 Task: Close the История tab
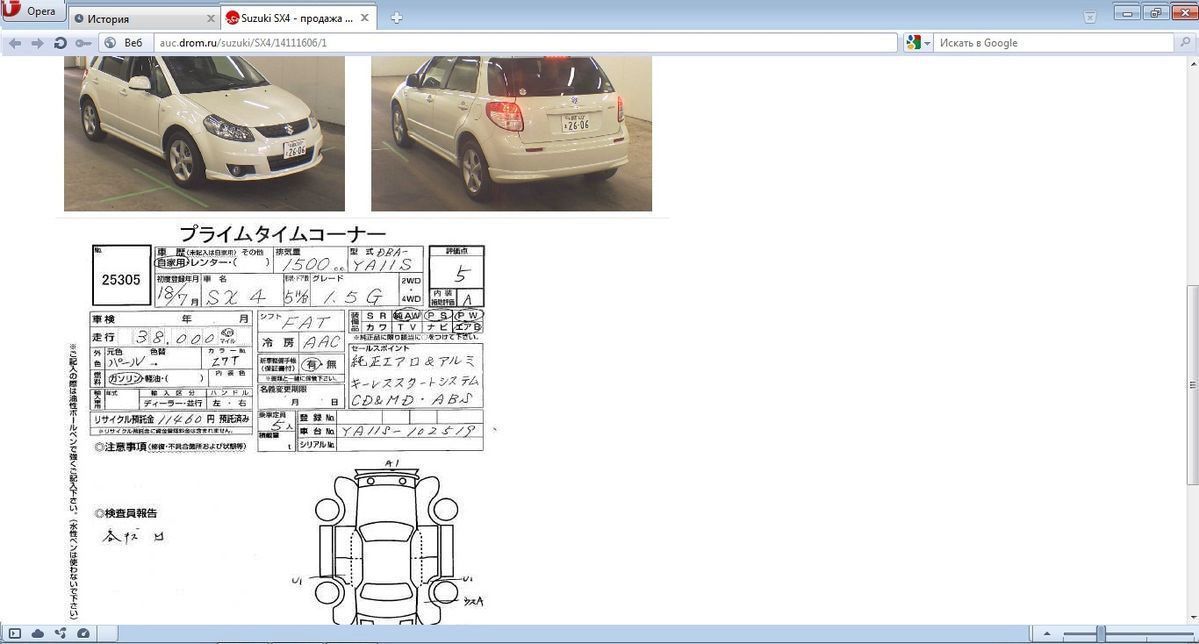(211, 18)
